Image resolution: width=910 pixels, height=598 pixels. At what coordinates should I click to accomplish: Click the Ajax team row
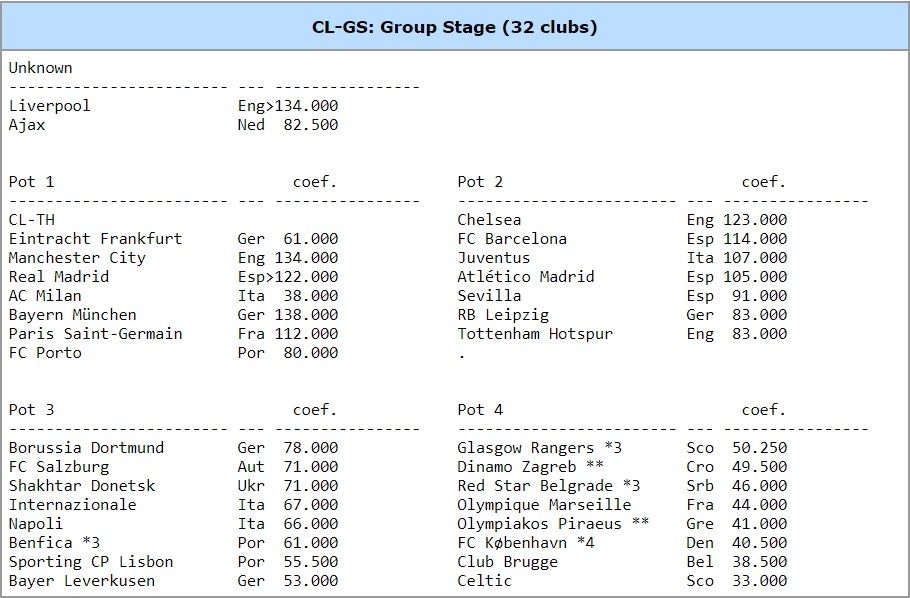point(173,125)
